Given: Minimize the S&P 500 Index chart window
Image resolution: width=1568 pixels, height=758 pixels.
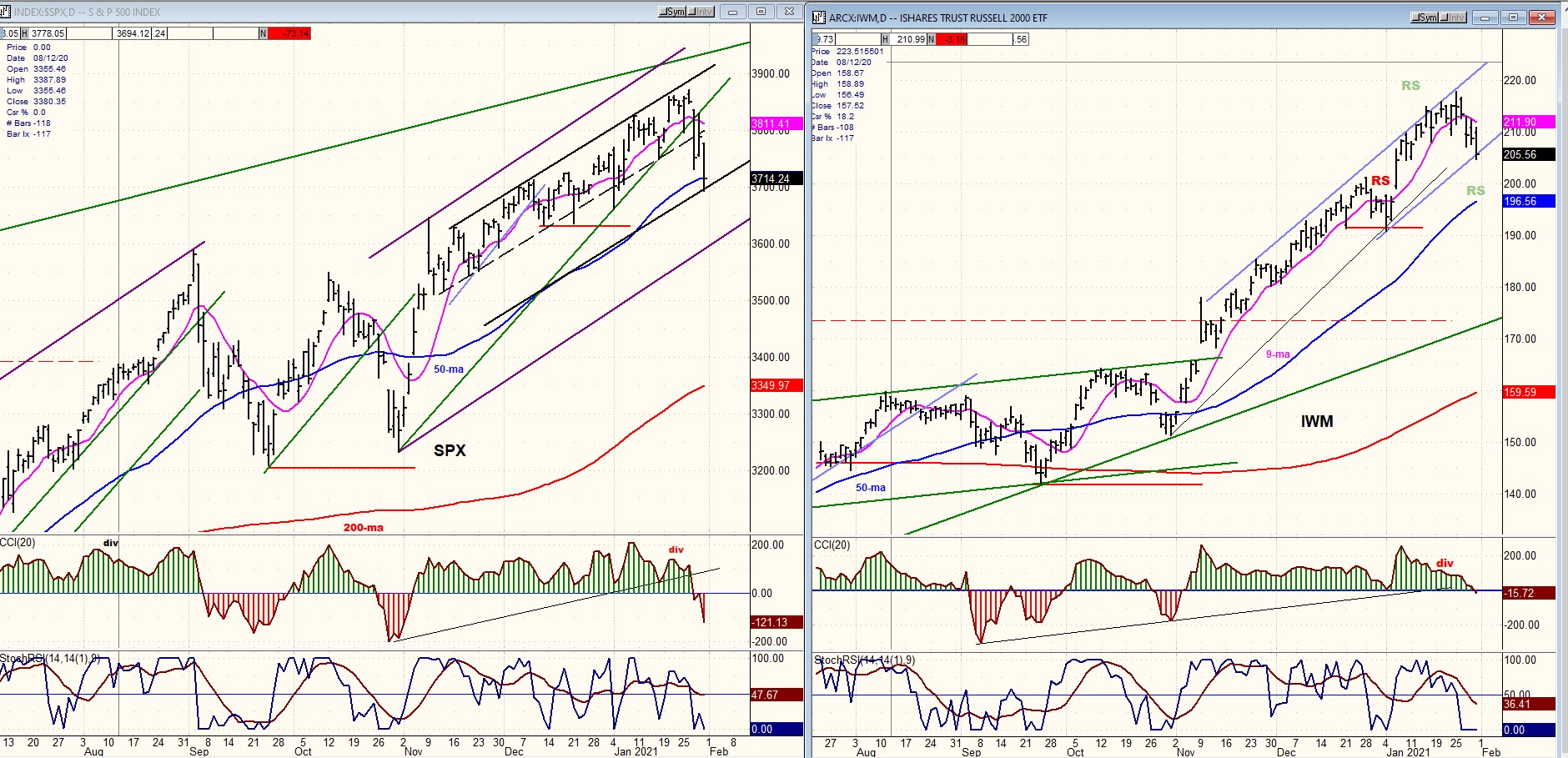Looking at the screenshot, I should 732,12.
